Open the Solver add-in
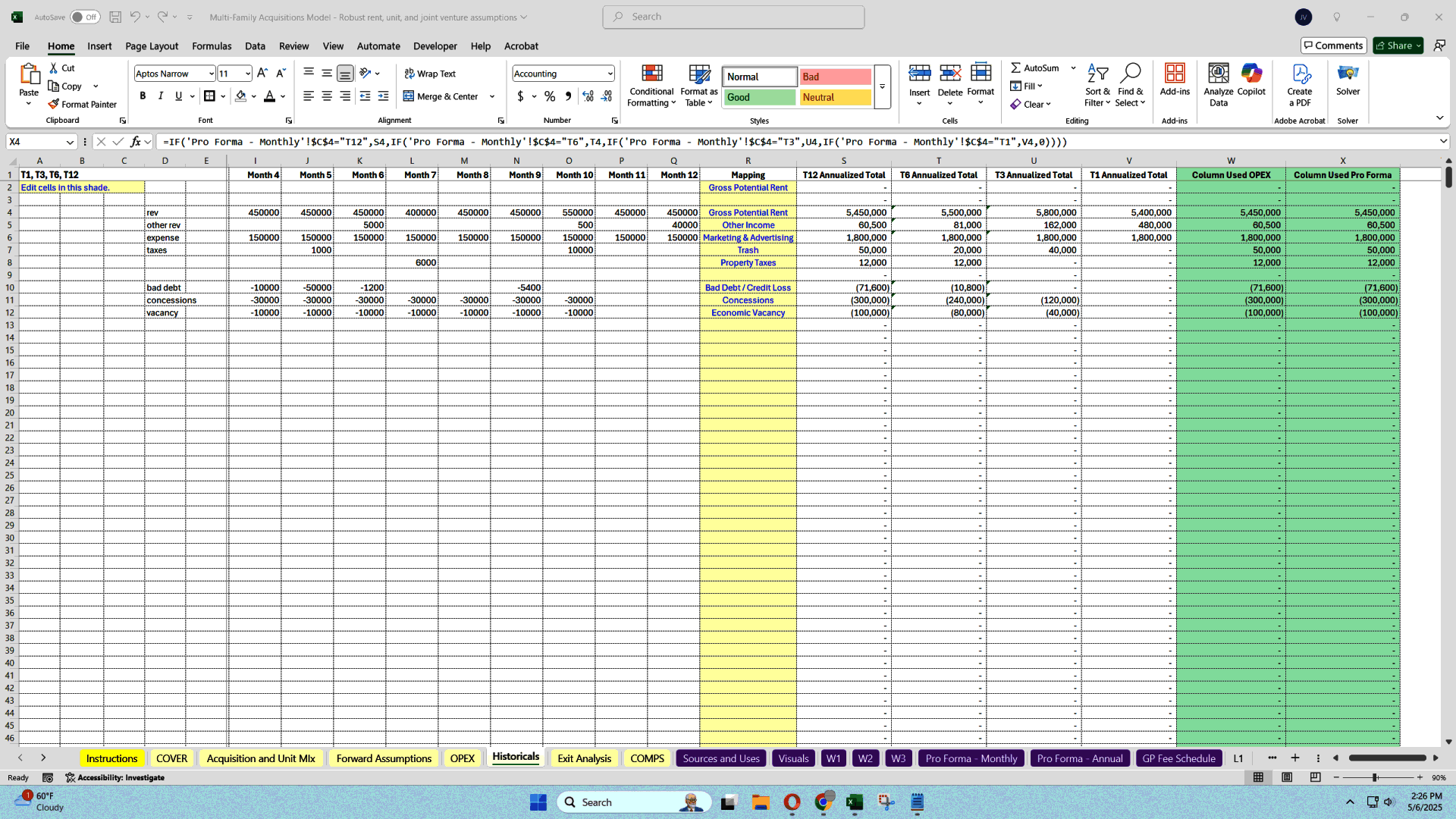The image size is (1456, 819). pos(1348,80)
